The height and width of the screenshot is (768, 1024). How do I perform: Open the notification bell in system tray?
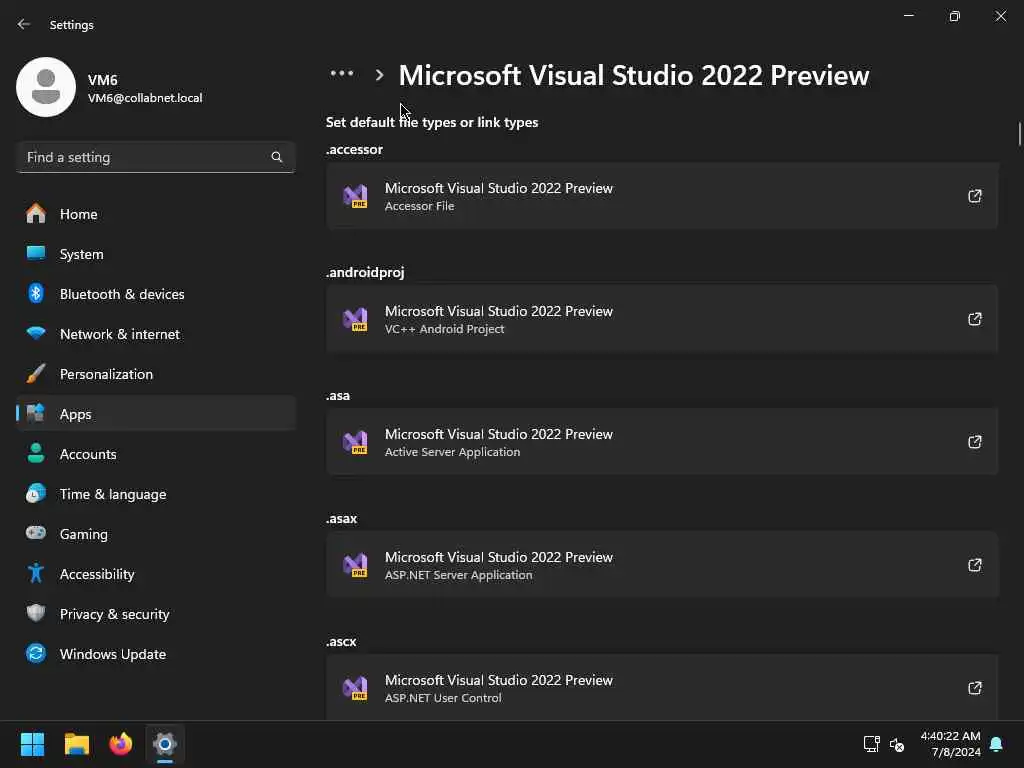[x=996, y=744]
